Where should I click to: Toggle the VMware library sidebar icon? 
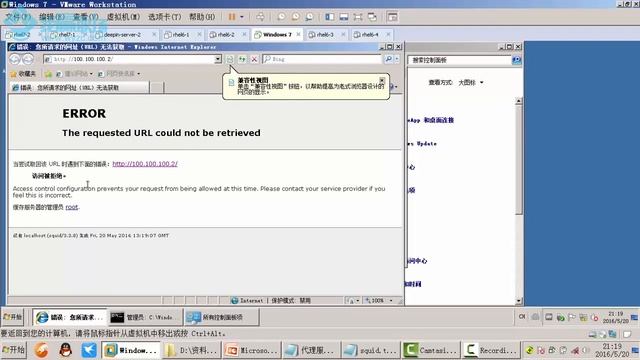[x=329, y=17]
